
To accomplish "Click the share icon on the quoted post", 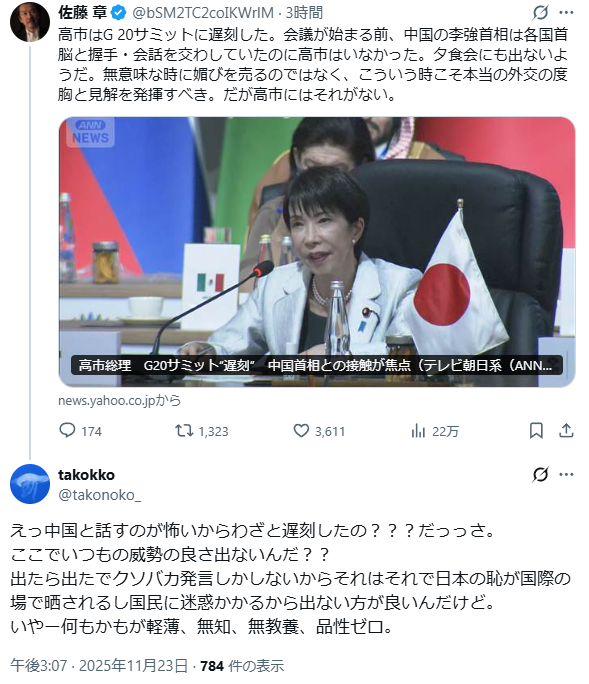I will [566, 431].
